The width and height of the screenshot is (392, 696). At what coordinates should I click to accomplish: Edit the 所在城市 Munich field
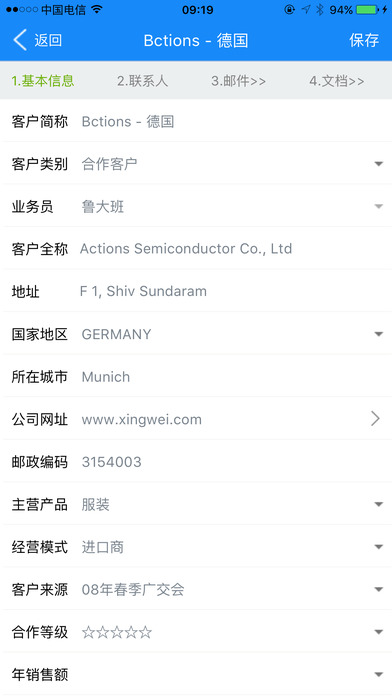point(196,376)
